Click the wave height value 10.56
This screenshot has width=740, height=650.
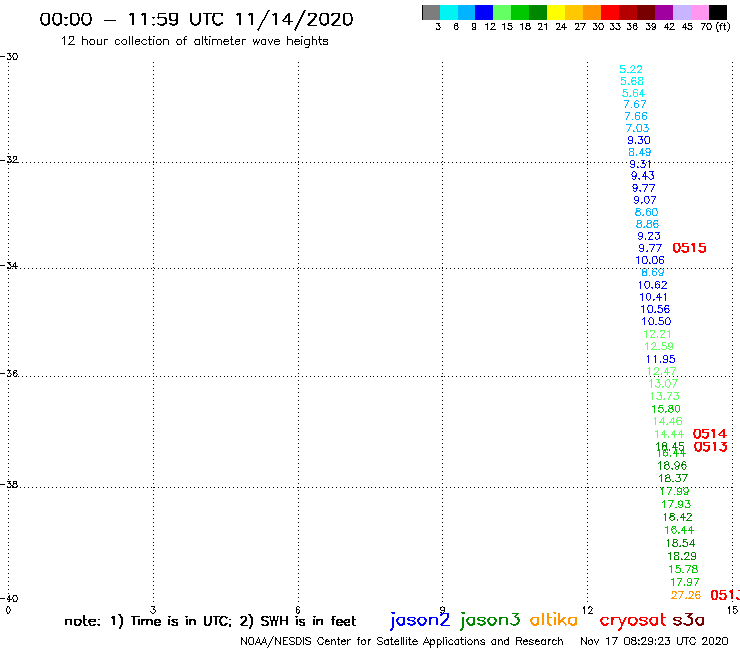pyautogui.click(x=655, y=309)
